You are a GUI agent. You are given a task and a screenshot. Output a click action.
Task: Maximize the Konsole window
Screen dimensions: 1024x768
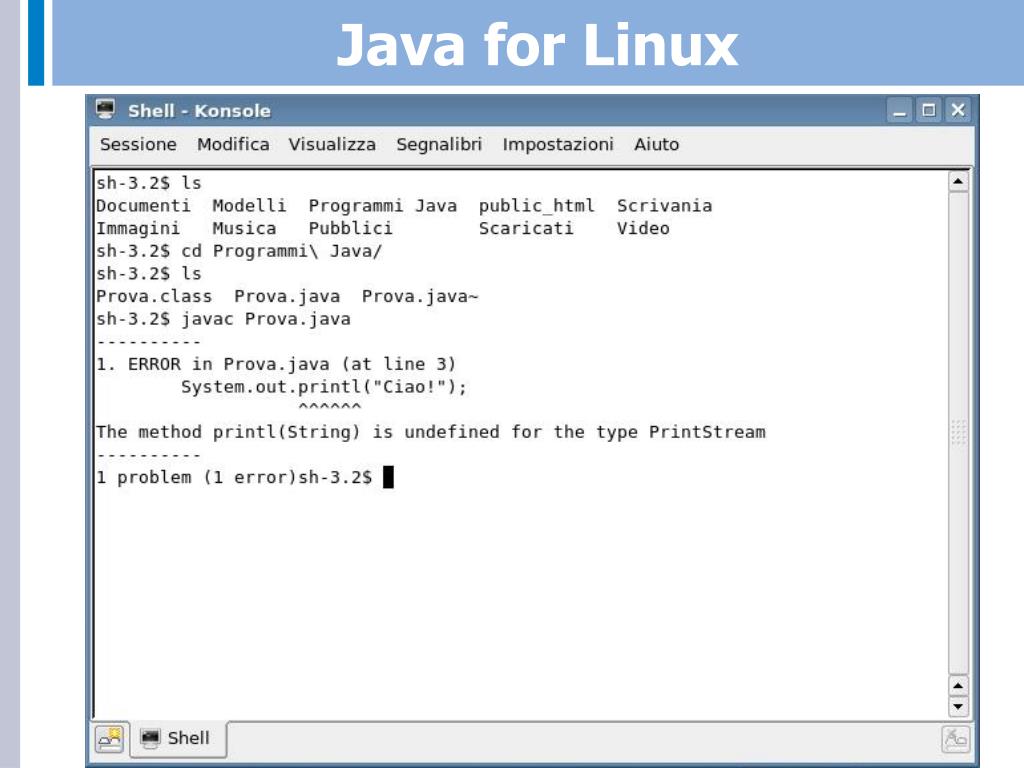[x=929, y=110]
